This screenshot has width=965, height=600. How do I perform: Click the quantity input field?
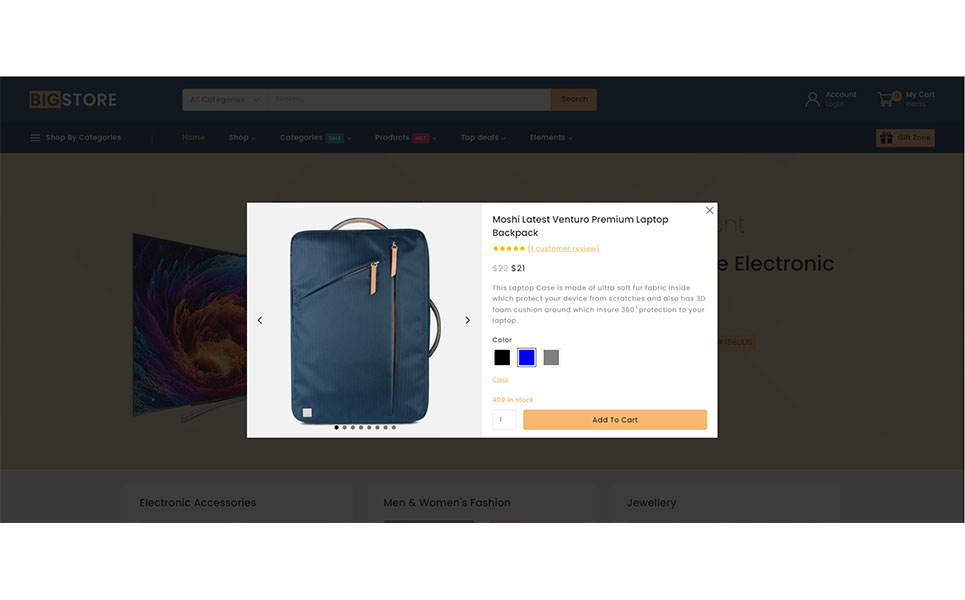[504, 420]
